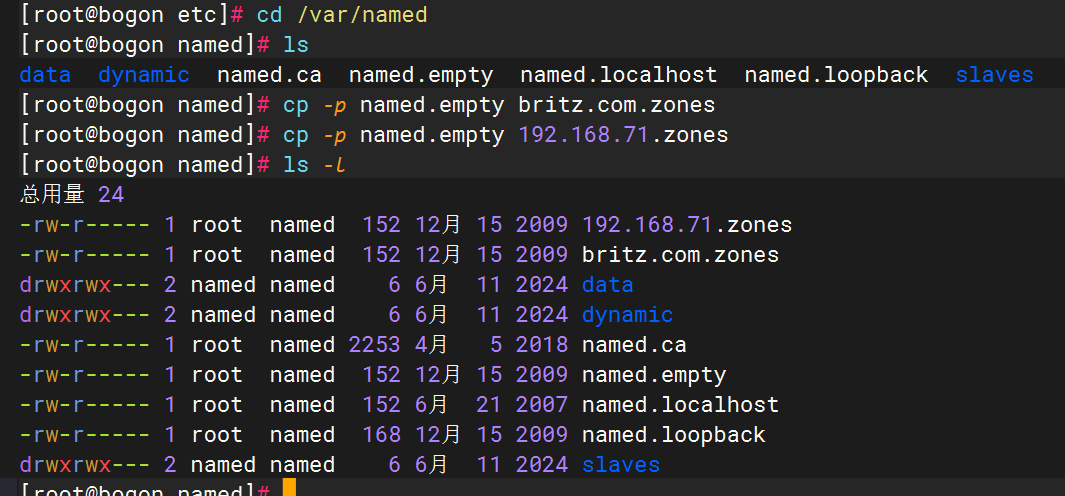Screen dimensions: 1065x496
Task: Click permissions 'drwxrwx---' on the data row
Action: coord(85,285)
